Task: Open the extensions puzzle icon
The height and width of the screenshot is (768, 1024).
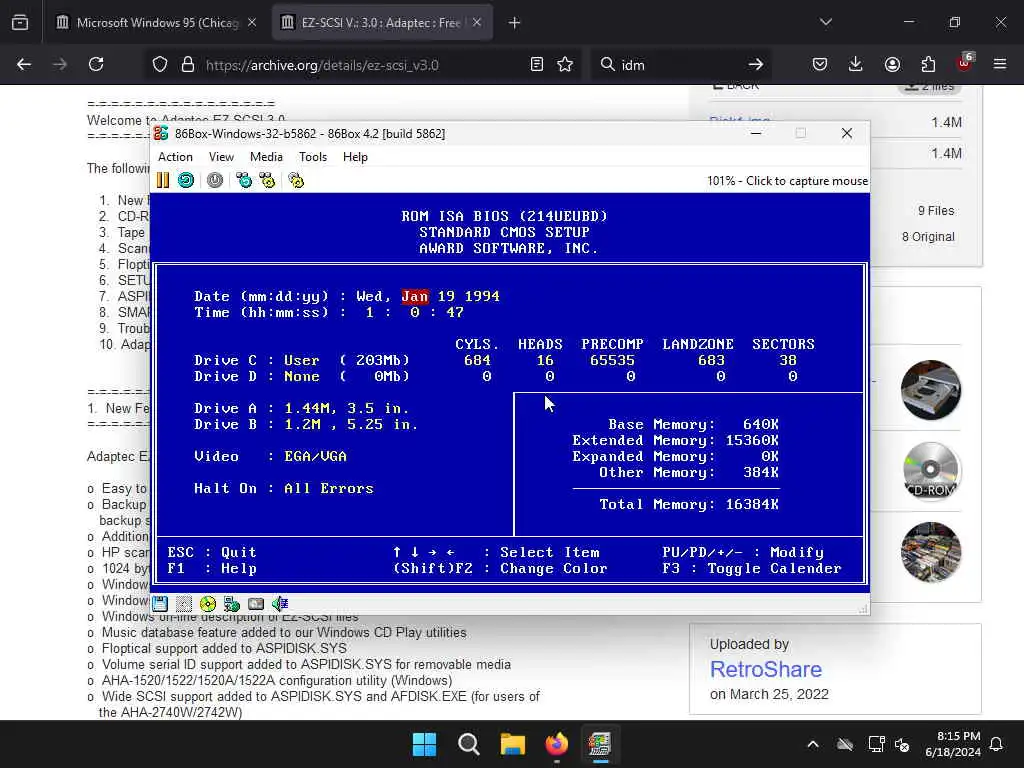Action: (928, 65)
